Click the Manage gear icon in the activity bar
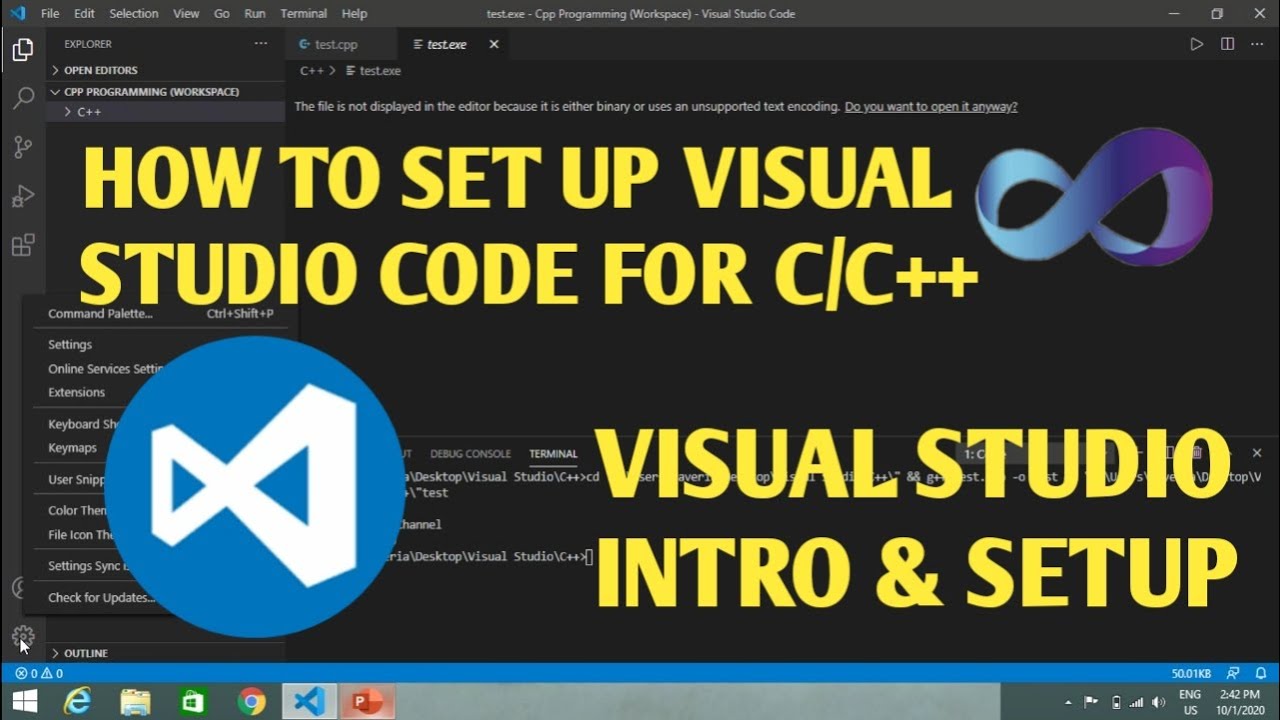Image resolution: width=1280 pixels, height=720 pixels. (22, 636)
